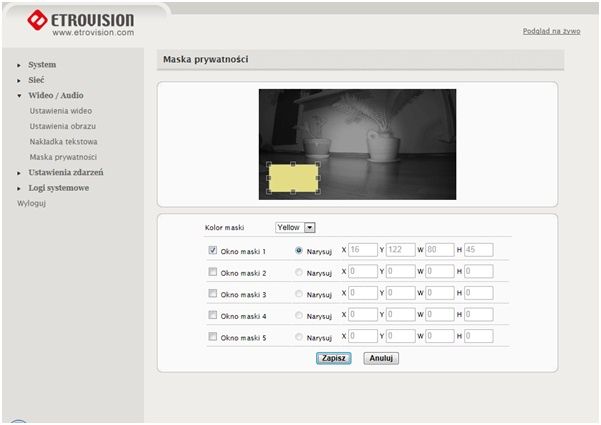Enable Okno maski 2 checkbox
Image resolution: width=601 pixels, height=425 pixels.
coord(212,272)
